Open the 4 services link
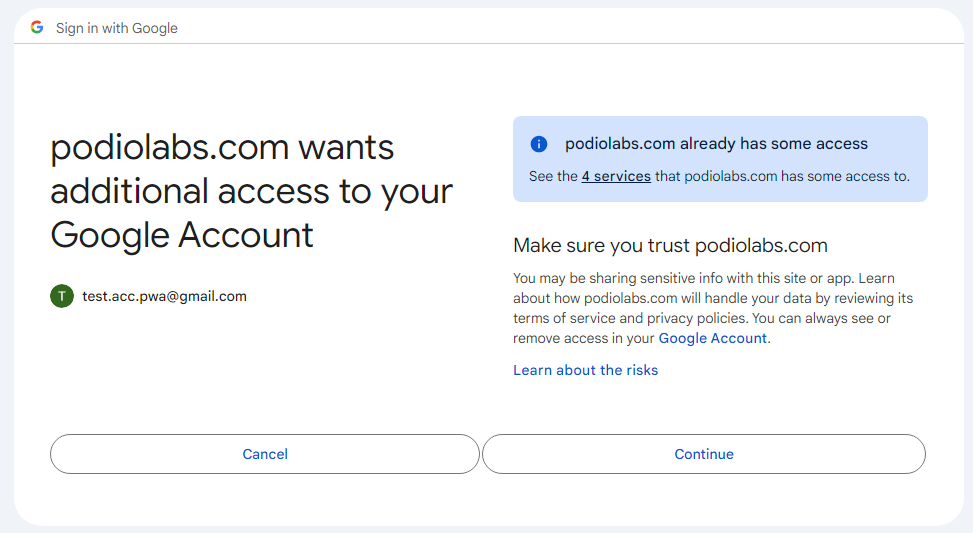 tap(616, 176)
